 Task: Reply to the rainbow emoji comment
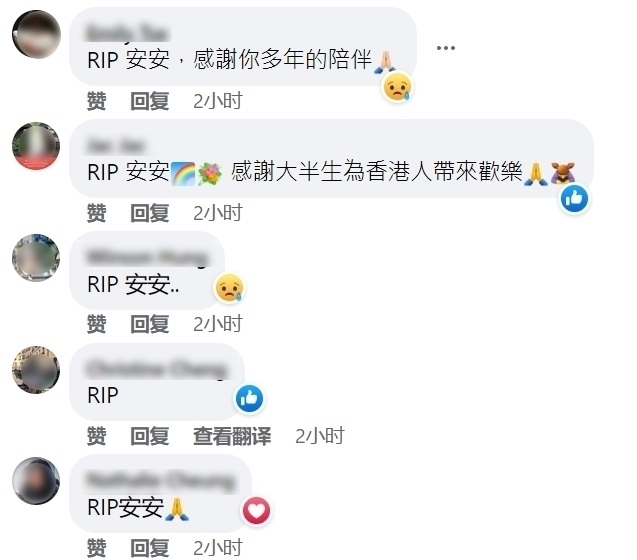(x=150, y=213)
